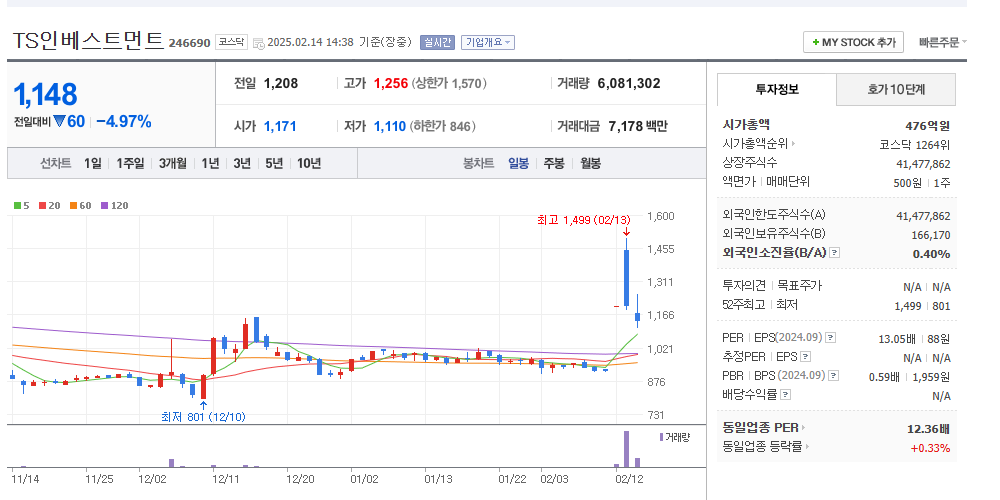
Task: Click the 0.40% foreign ownership ratio
Action: (x=932, y=253)
